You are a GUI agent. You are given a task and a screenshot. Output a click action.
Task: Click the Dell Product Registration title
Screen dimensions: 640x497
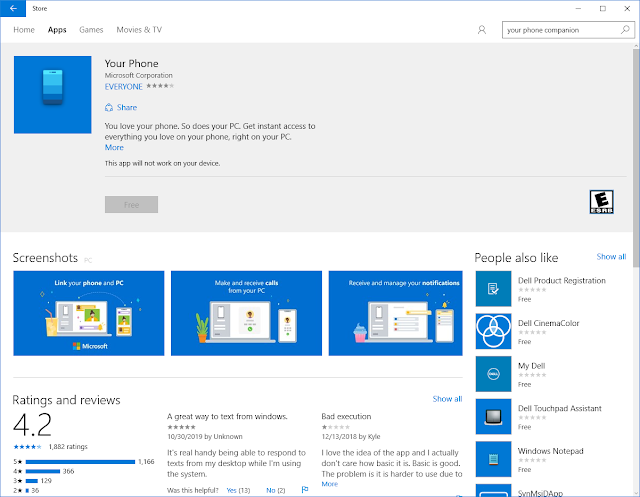pos(562,280)
